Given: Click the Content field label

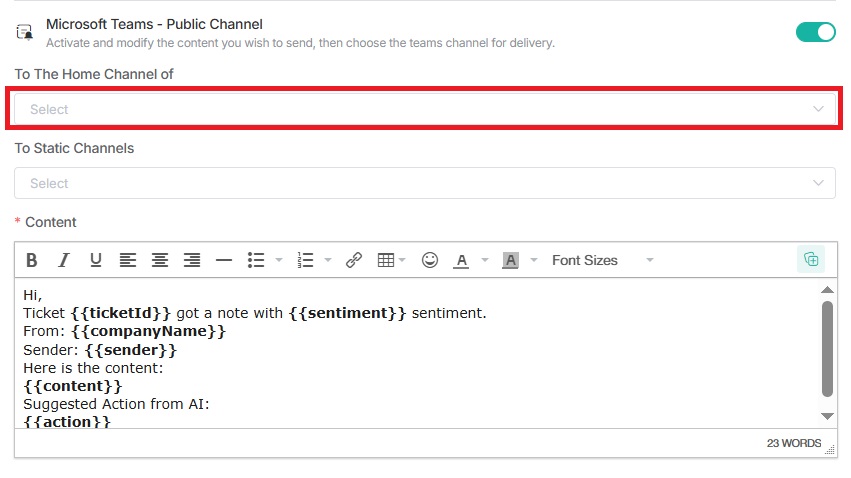Looking at the screenshot, I should tap(51, 222).
